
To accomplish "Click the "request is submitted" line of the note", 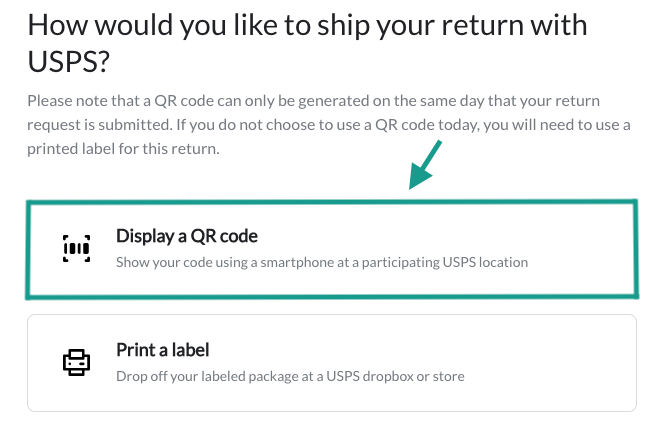I will coord(329,125).
